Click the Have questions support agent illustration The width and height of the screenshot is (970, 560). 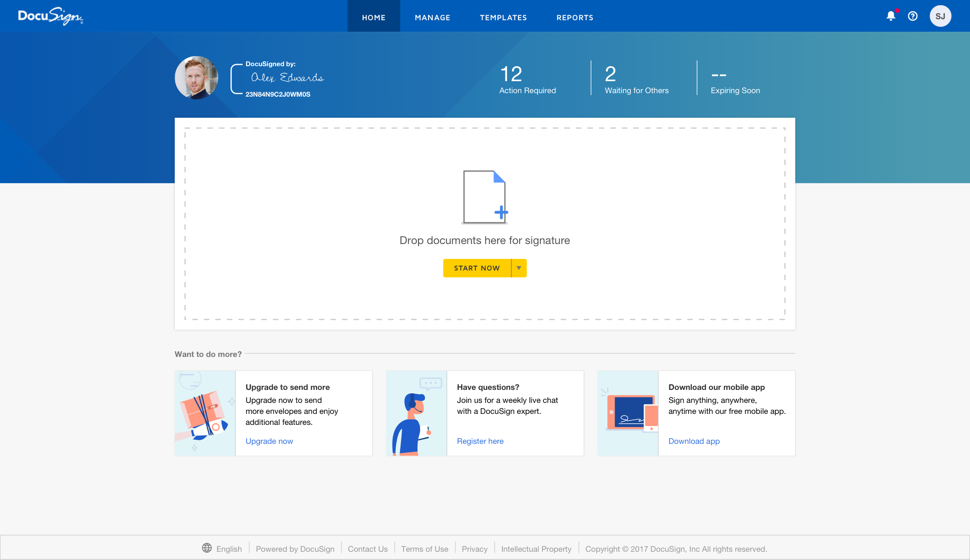pyautogui.click(x=416, y=413)
